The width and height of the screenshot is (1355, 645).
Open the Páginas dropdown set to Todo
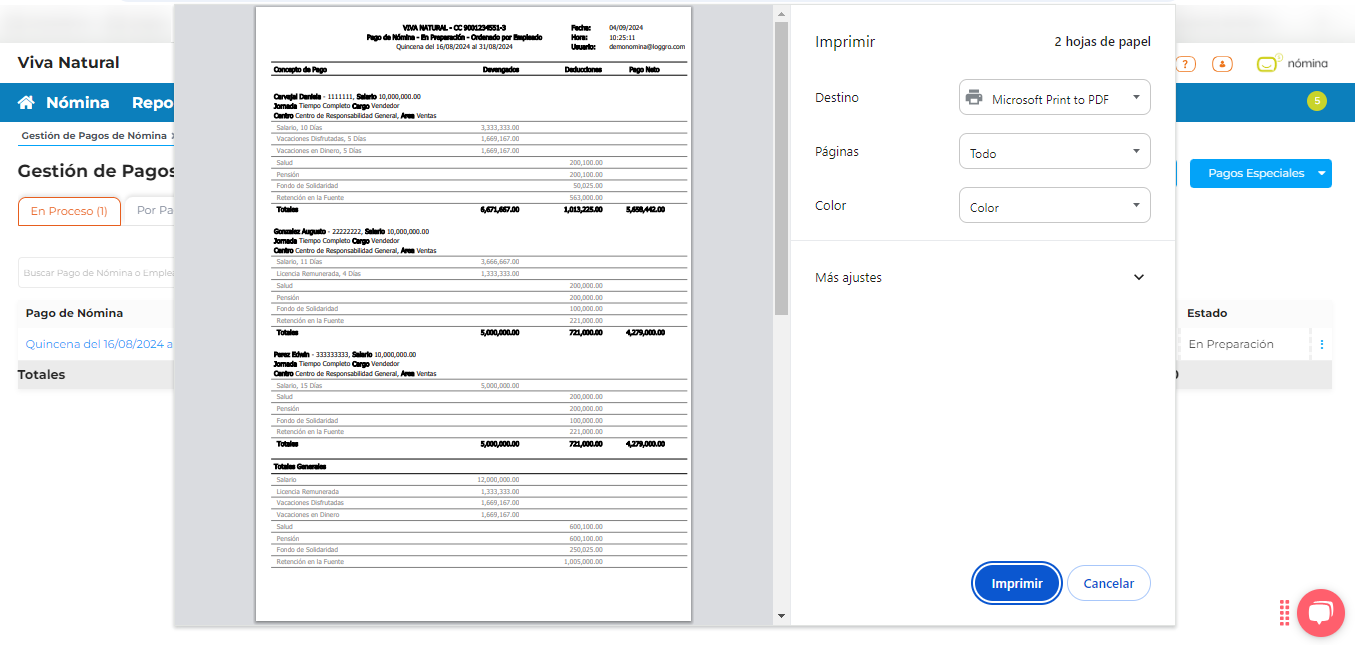tap(1054, 152)
